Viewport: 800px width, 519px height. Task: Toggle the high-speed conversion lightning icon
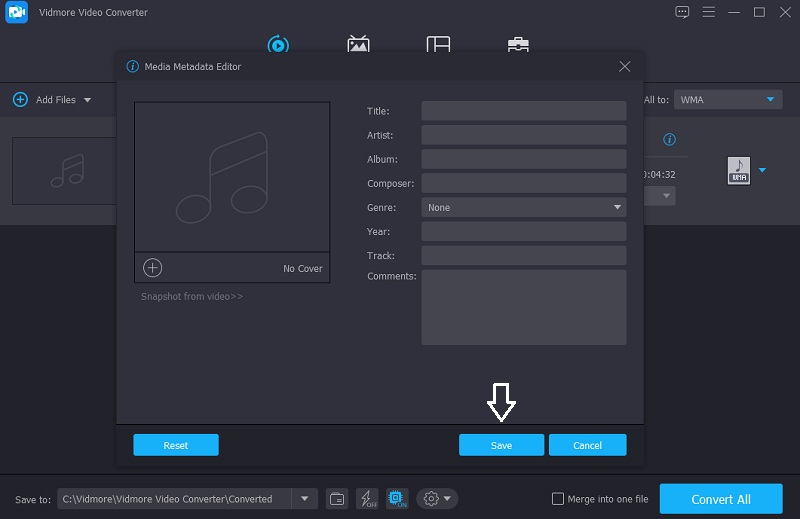pos(366,498)
